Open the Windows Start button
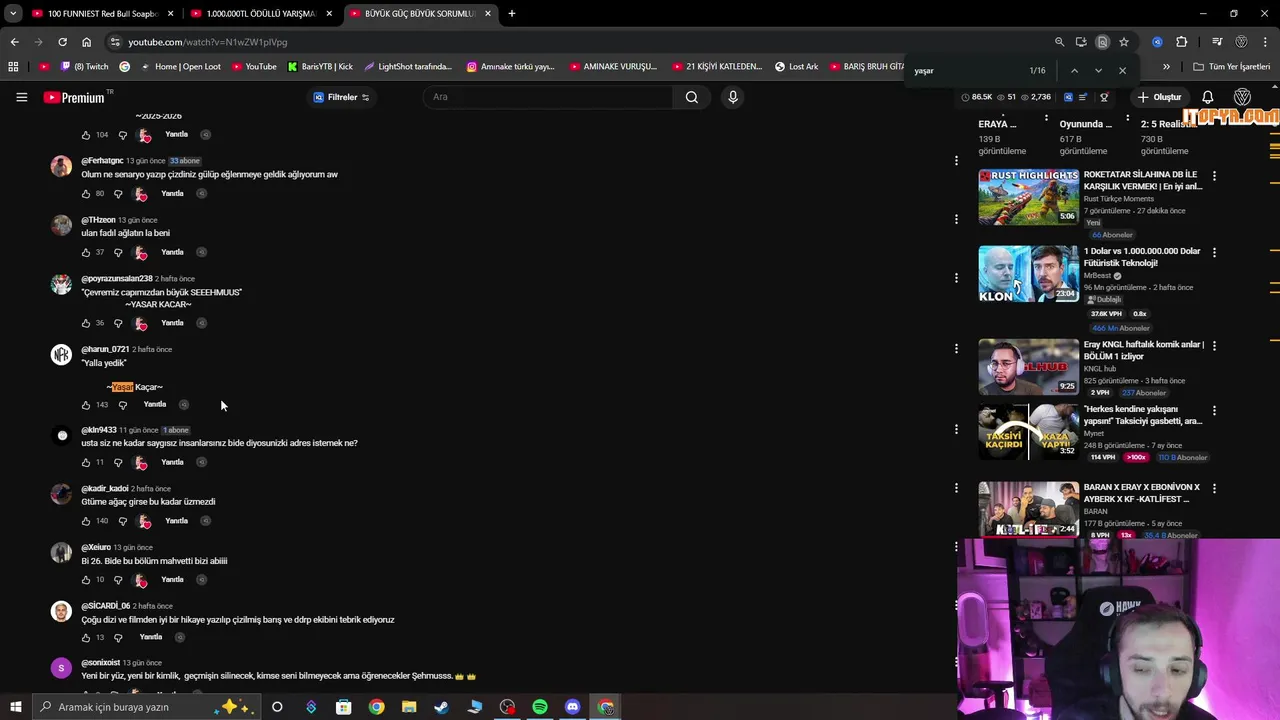1280x720 pixels. tap(15, 707)
